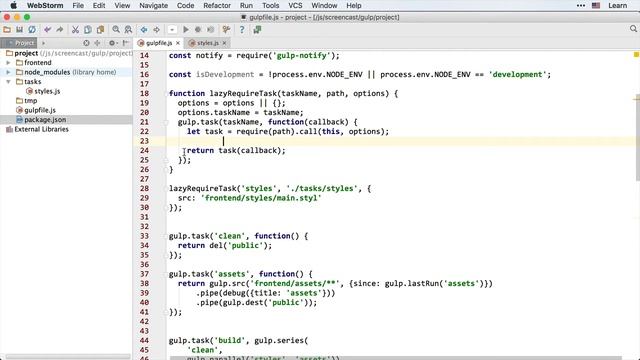The height and width of the screenshot is (360, 640).
Task: Click the Run play button
Action: click(x=186, y=29)
